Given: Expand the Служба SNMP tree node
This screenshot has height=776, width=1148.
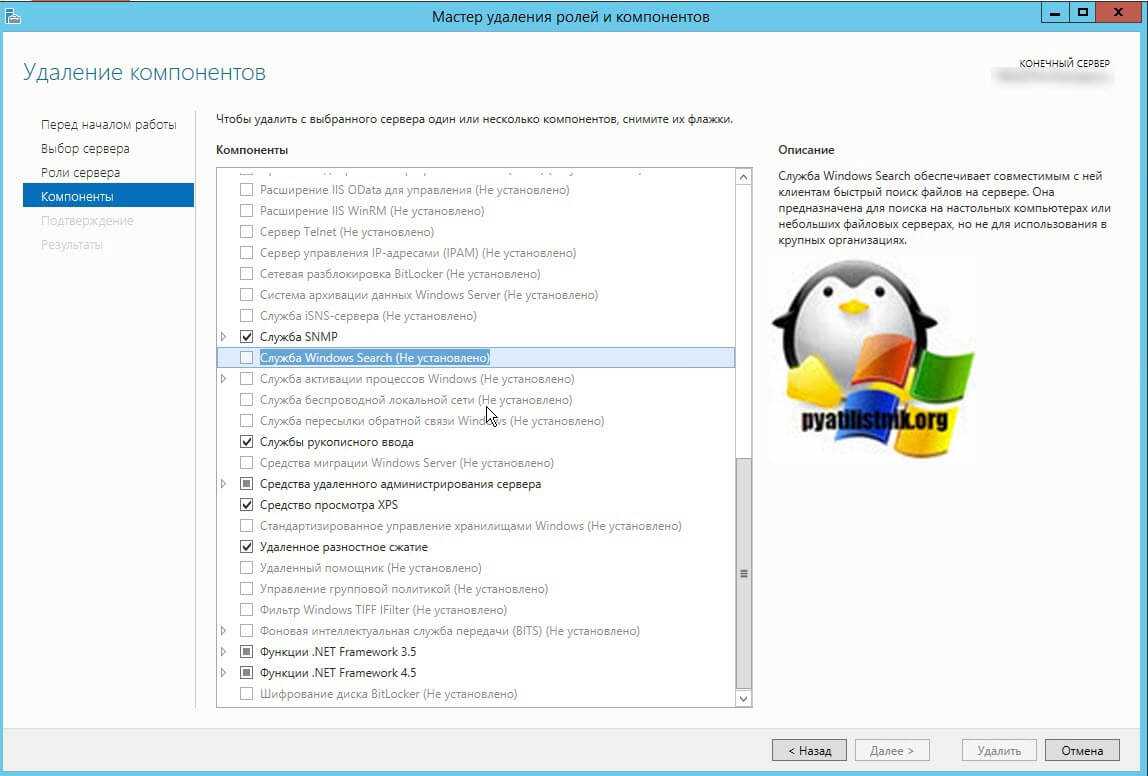Looking at the screenshot, I should coord(224,337).
